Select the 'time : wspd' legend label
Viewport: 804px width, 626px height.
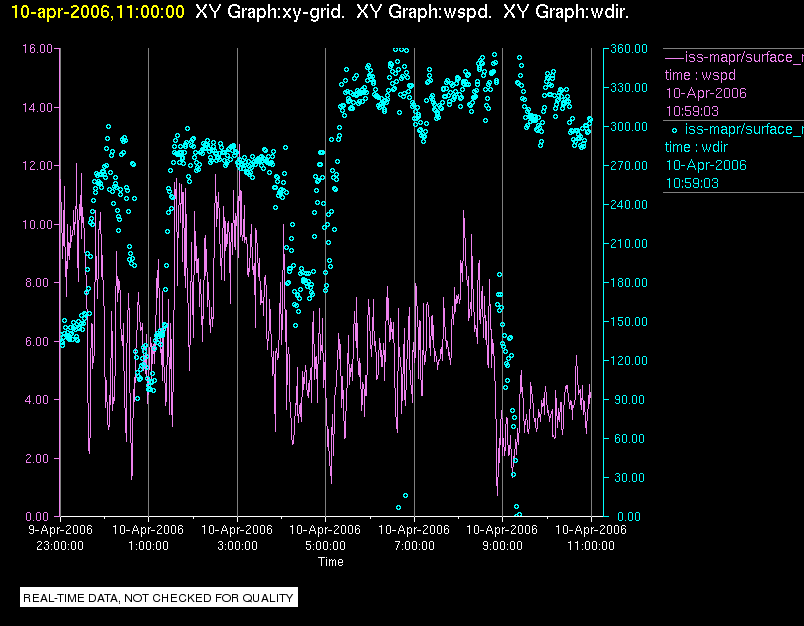pos(700,75)
